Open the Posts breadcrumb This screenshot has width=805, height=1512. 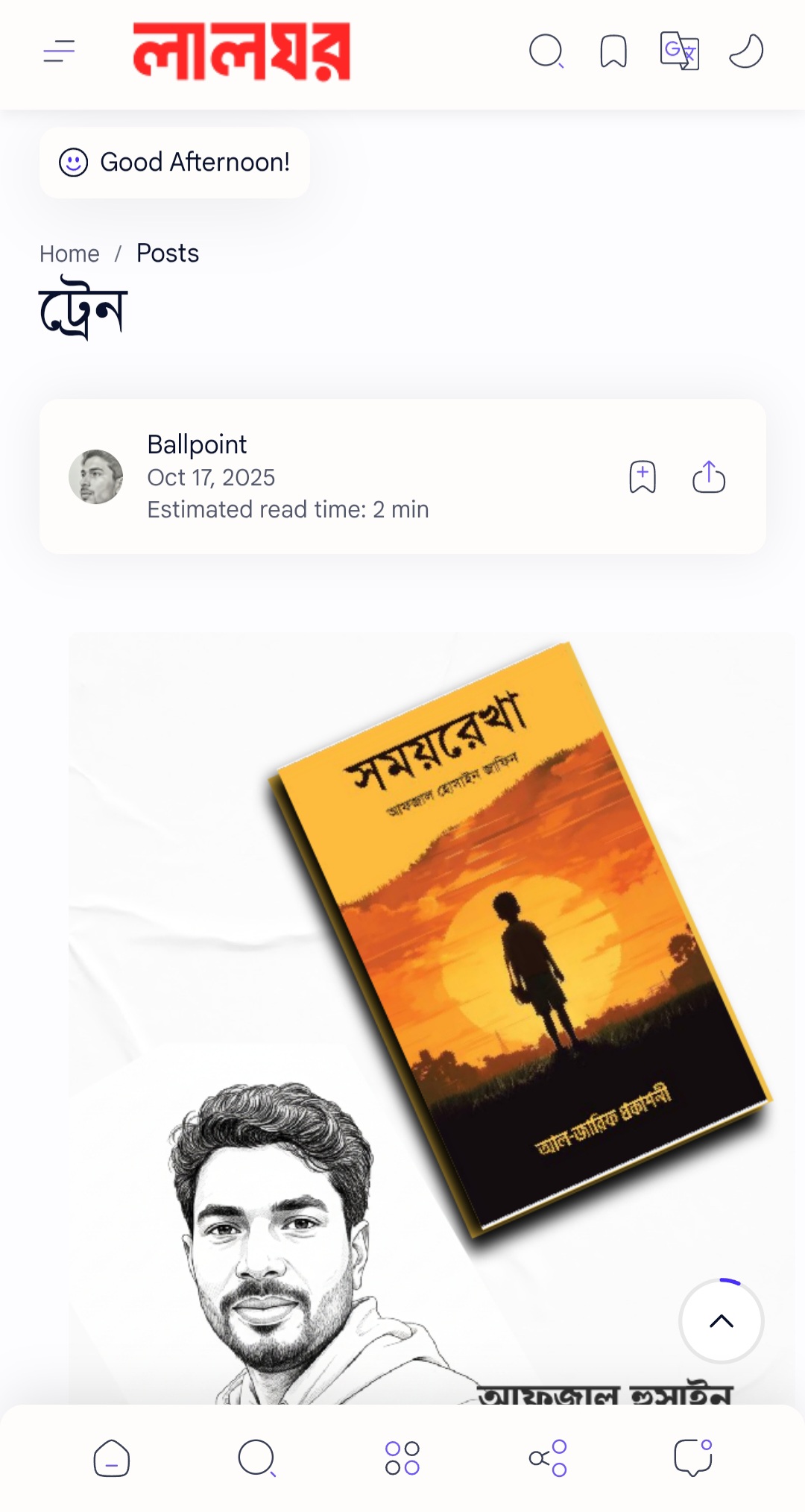168,253
